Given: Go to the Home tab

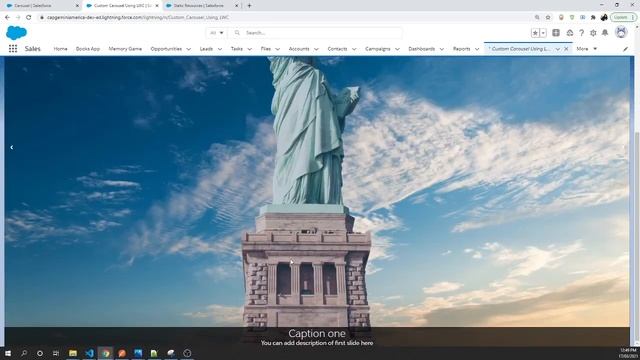Looking at the screenshot, I should coord(60,49).
